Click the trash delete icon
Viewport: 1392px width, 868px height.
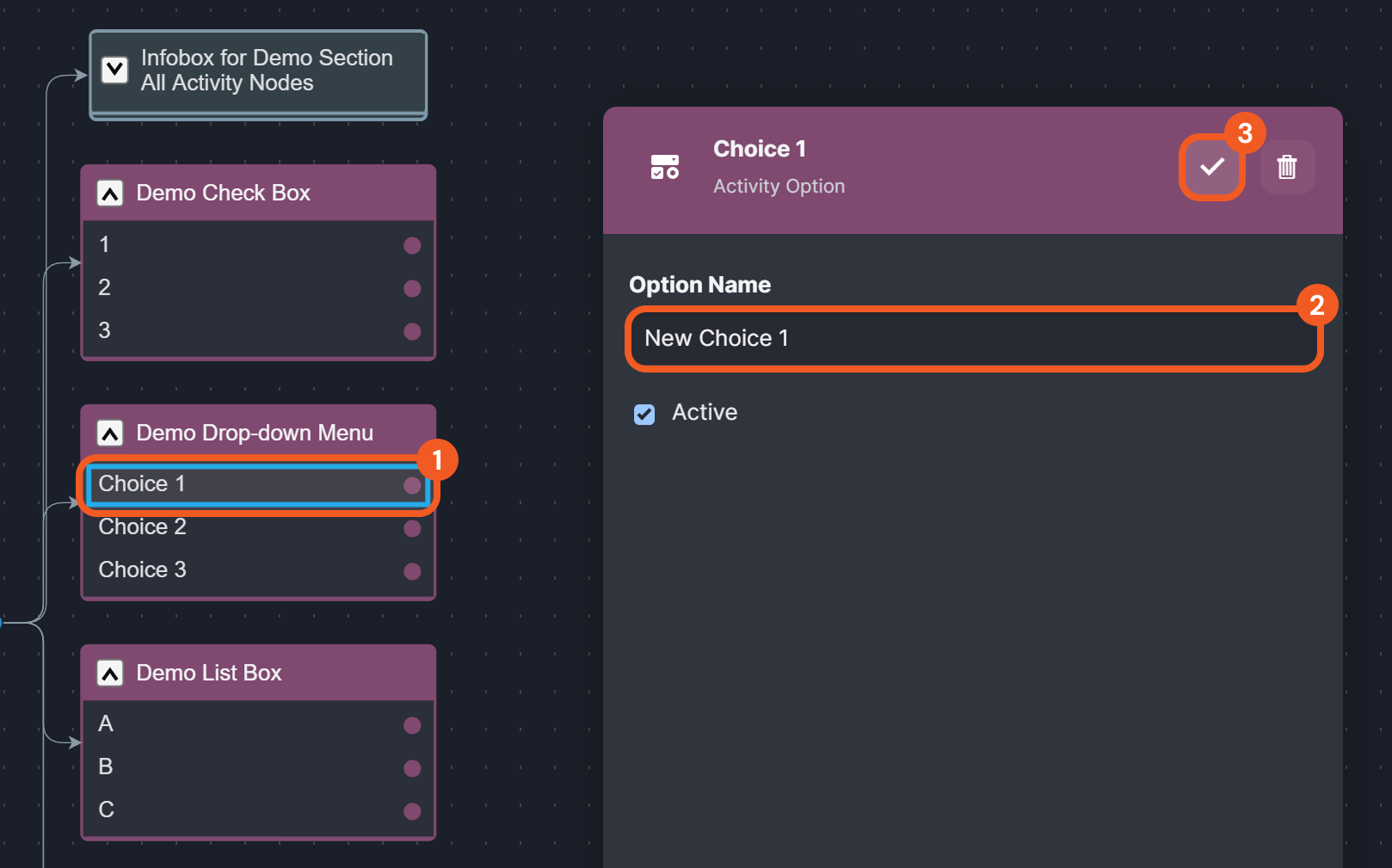[1286, 167]
